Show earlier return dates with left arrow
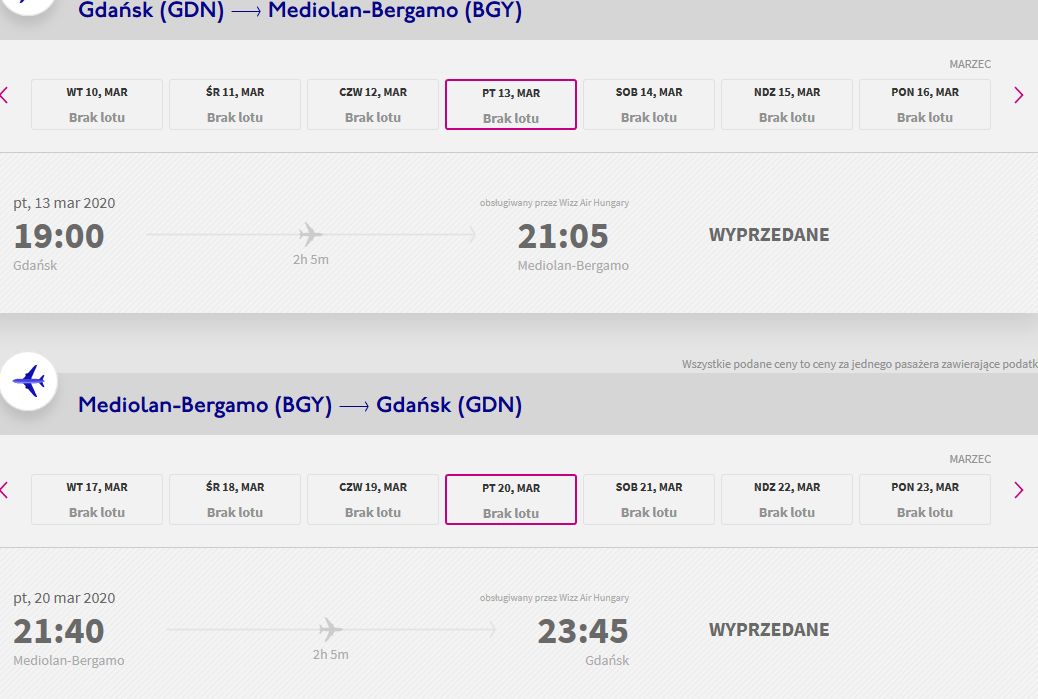Screen dimensions: 1038x699 [4, 490]
